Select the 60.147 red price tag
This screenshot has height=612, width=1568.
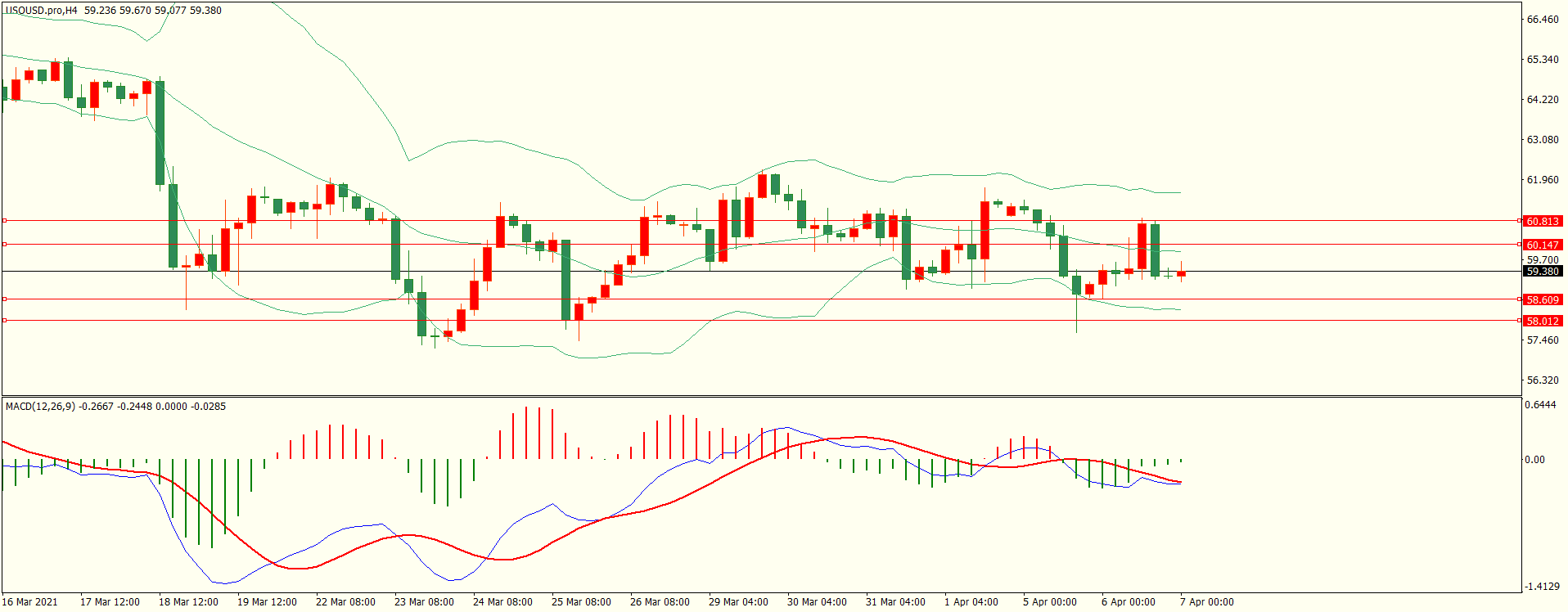click(x=1542, y=245)
